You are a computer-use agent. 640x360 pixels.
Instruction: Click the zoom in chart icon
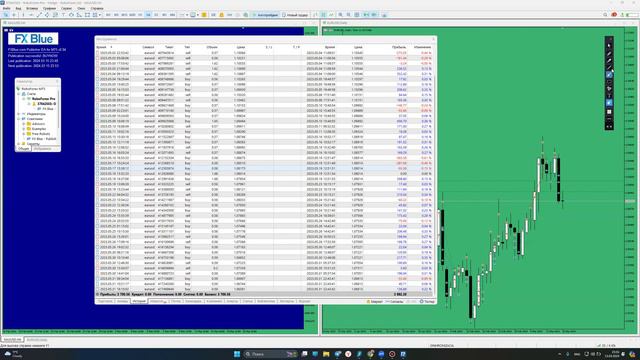[340, 15]
